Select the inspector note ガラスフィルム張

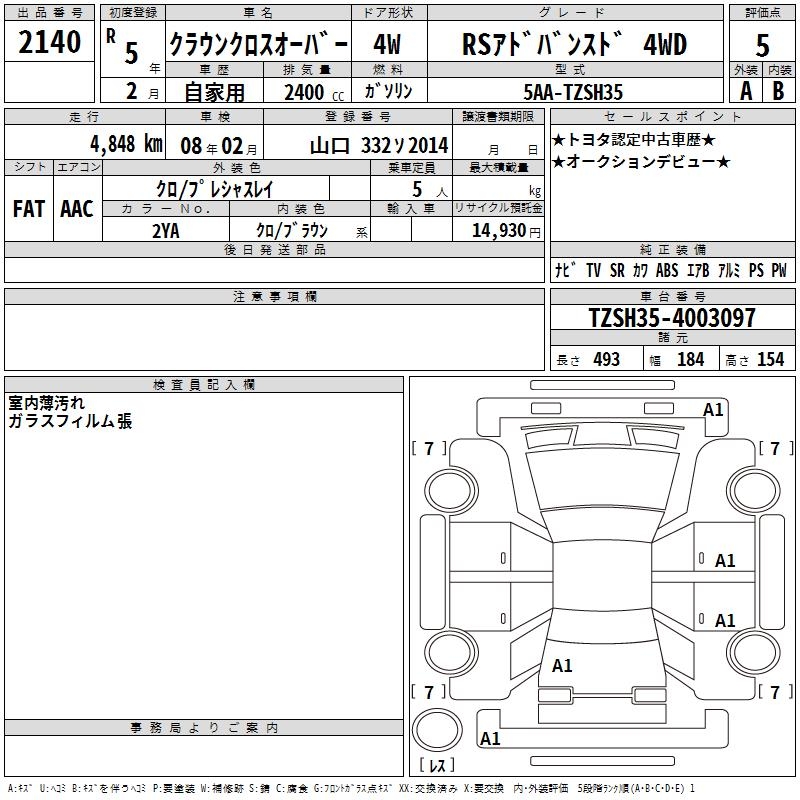pos(70,421)
